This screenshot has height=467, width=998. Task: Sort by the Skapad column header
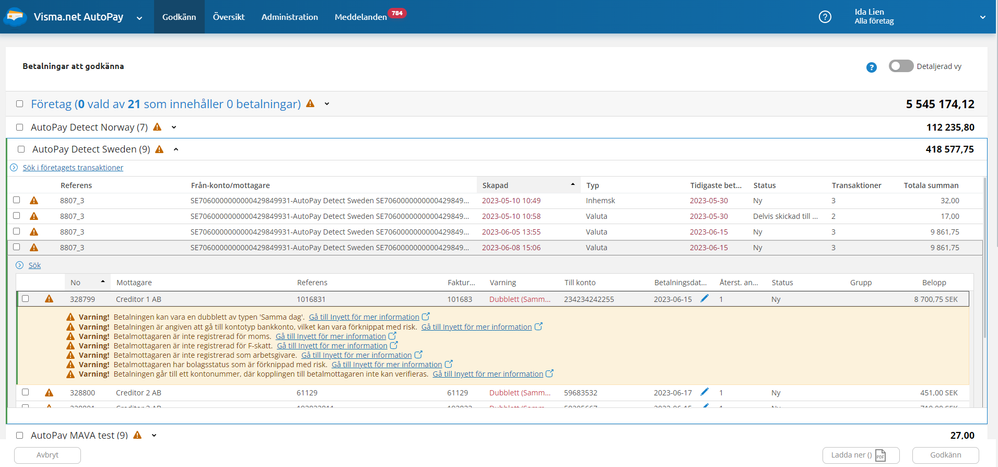coord(529,185)
